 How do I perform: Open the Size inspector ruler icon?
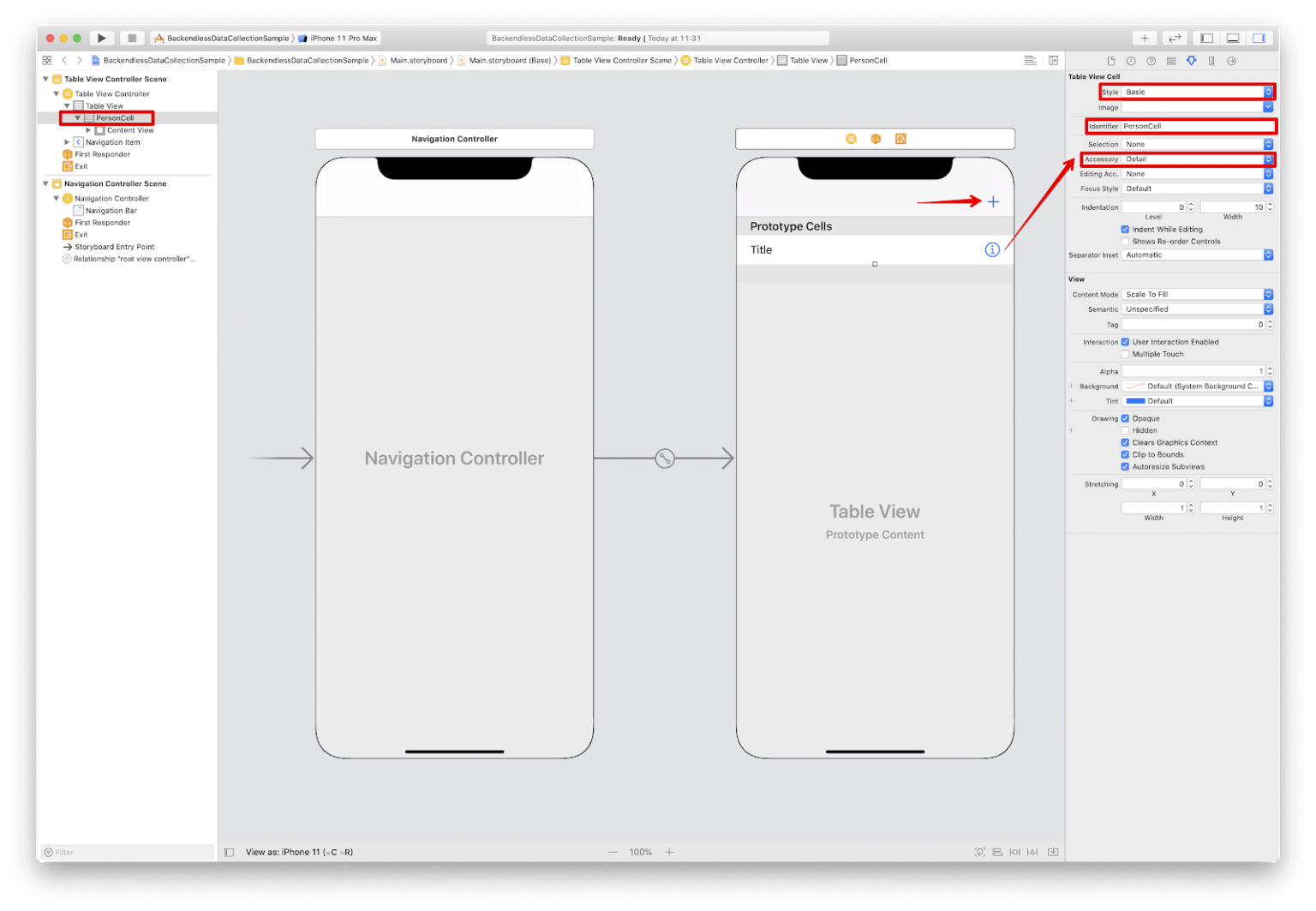coord(1211,61)
